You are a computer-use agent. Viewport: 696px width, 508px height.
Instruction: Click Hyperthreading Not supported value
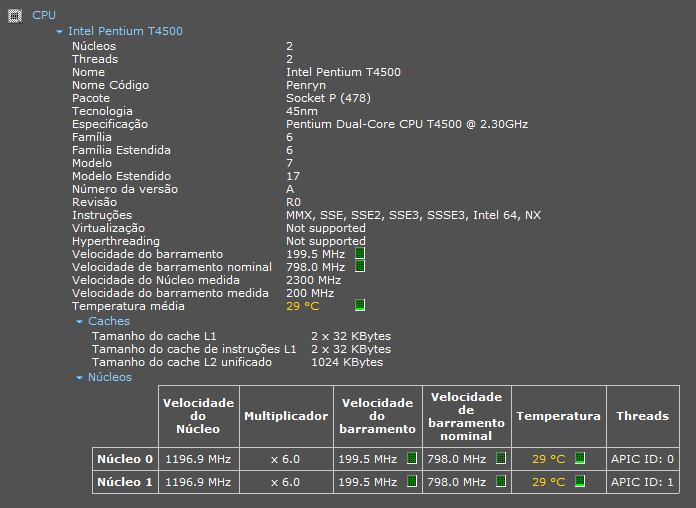click(x=326, y=241)
